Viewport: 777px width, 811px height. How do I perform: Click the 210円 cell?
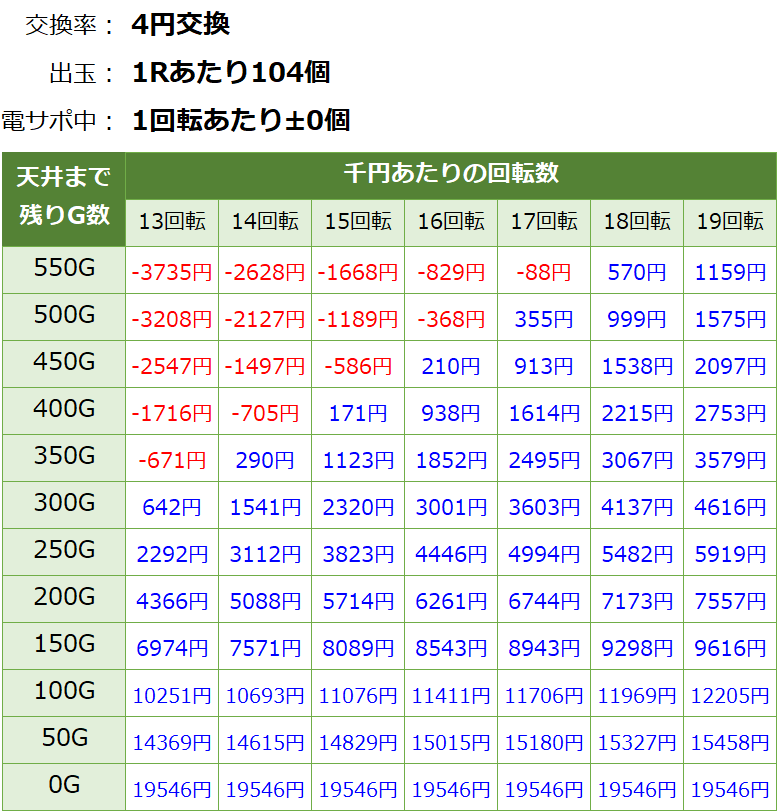click(451, 366)
